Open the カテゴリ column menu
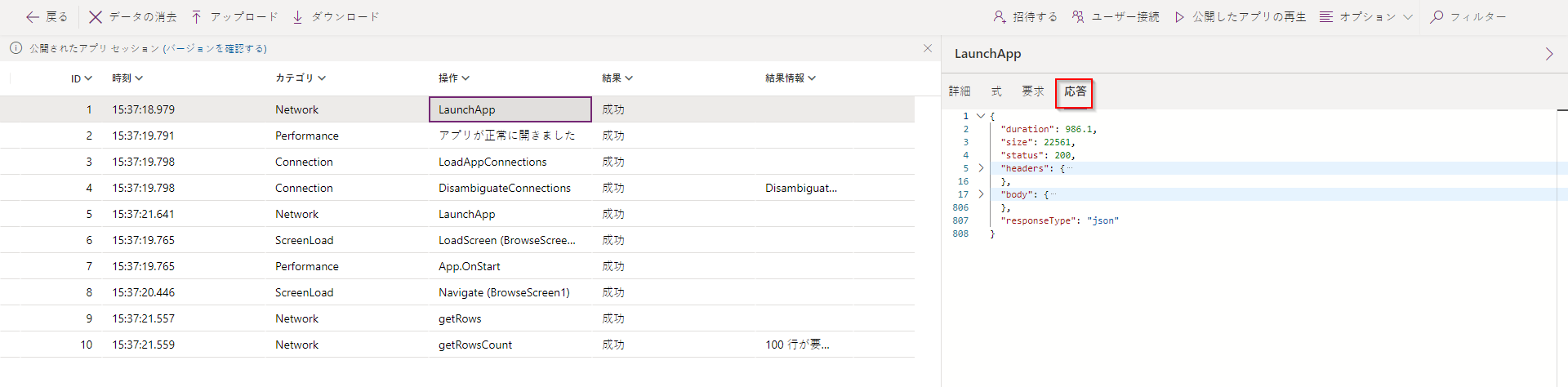 pyautogui.click(x=301, y=78)
